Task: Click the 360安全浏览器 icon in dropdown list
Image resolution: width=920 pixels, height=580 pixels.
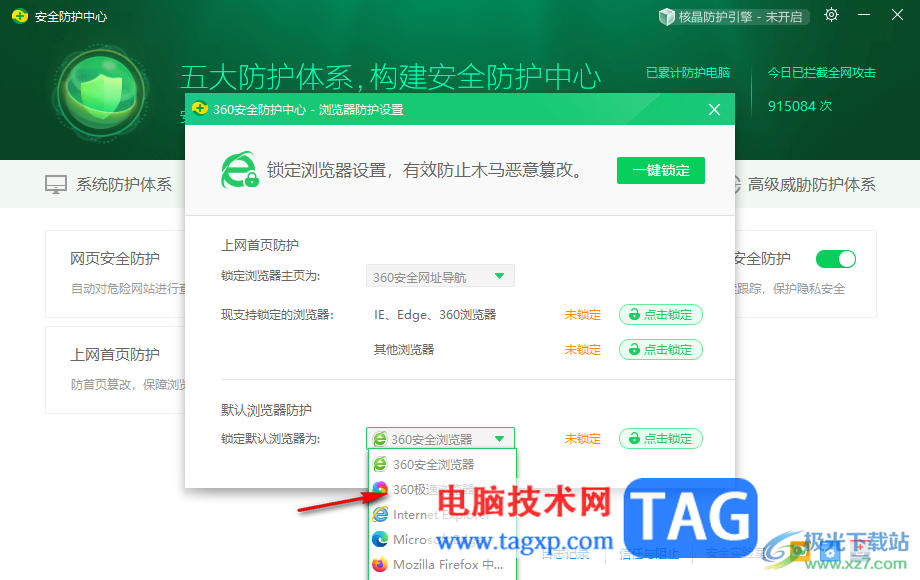Action: tap(380, 464)
